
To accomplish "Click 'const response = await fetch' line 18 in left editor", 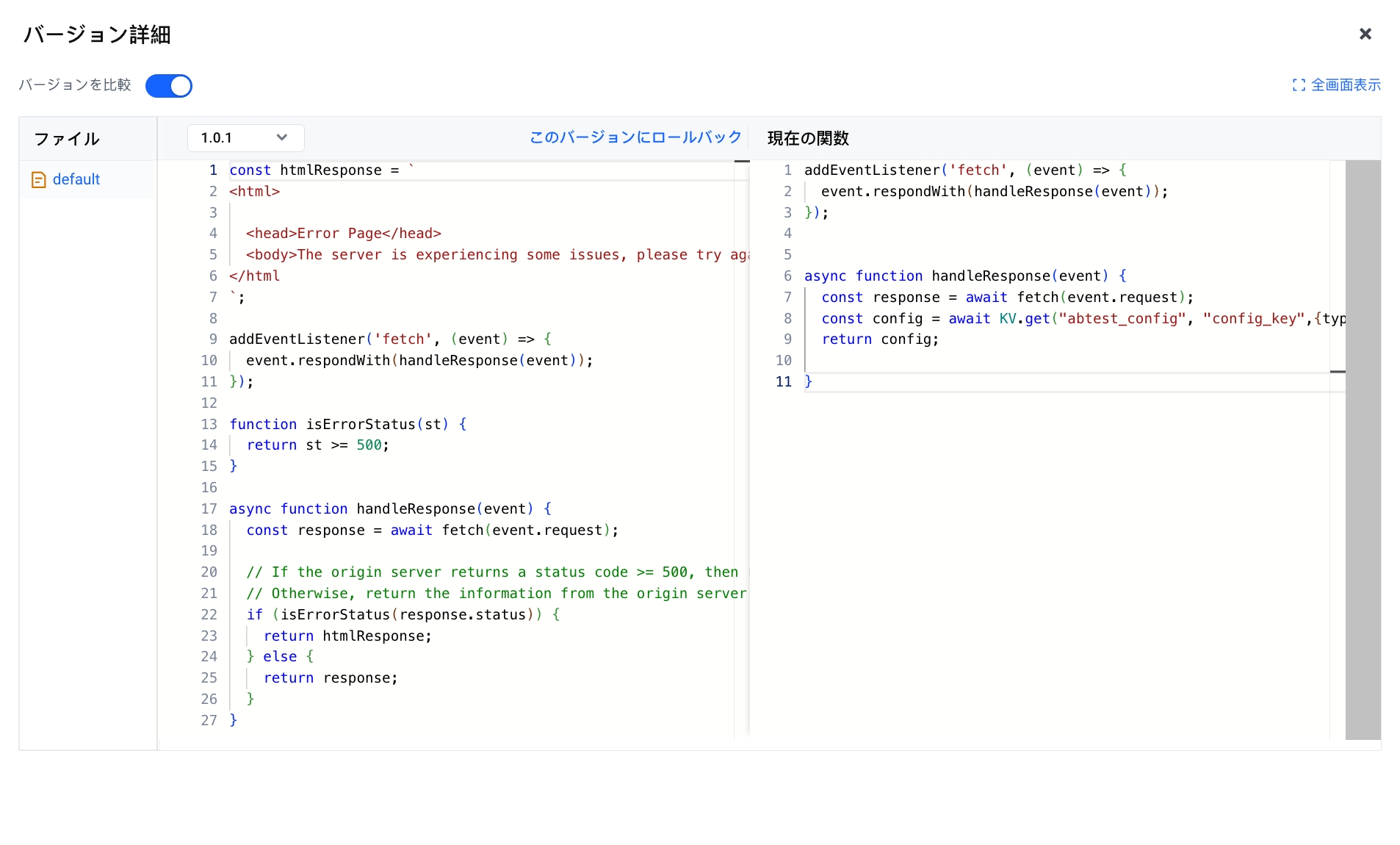I will click(x=433, y=530).
